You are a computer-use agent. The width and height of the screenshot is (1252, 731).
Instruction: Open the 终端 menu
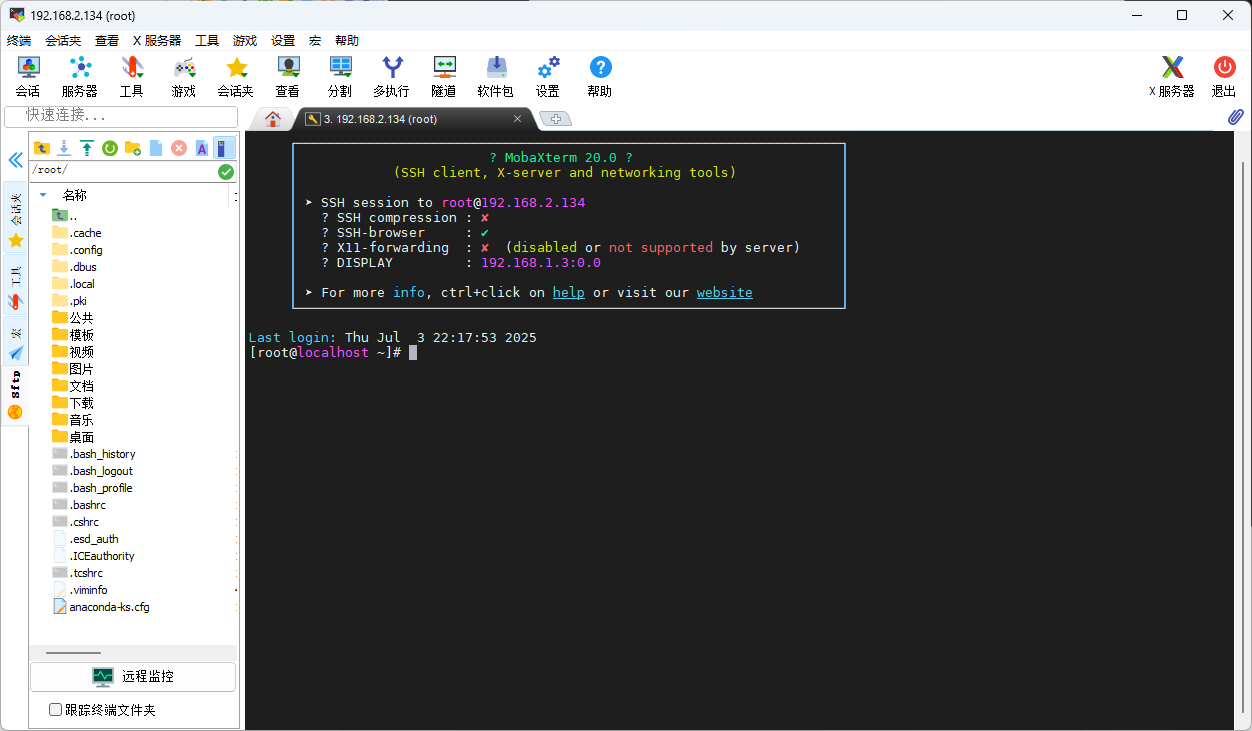[19, 41]
